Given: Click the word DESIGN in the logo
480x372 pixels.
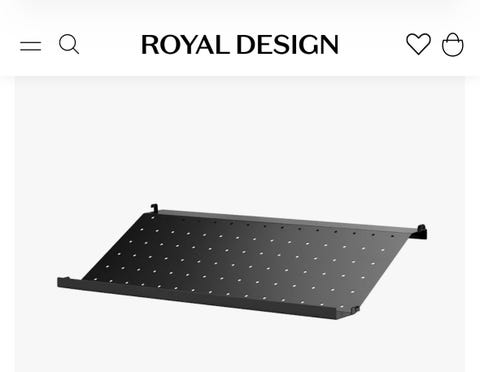Looking at the screenshot, I should pos(288,44).
